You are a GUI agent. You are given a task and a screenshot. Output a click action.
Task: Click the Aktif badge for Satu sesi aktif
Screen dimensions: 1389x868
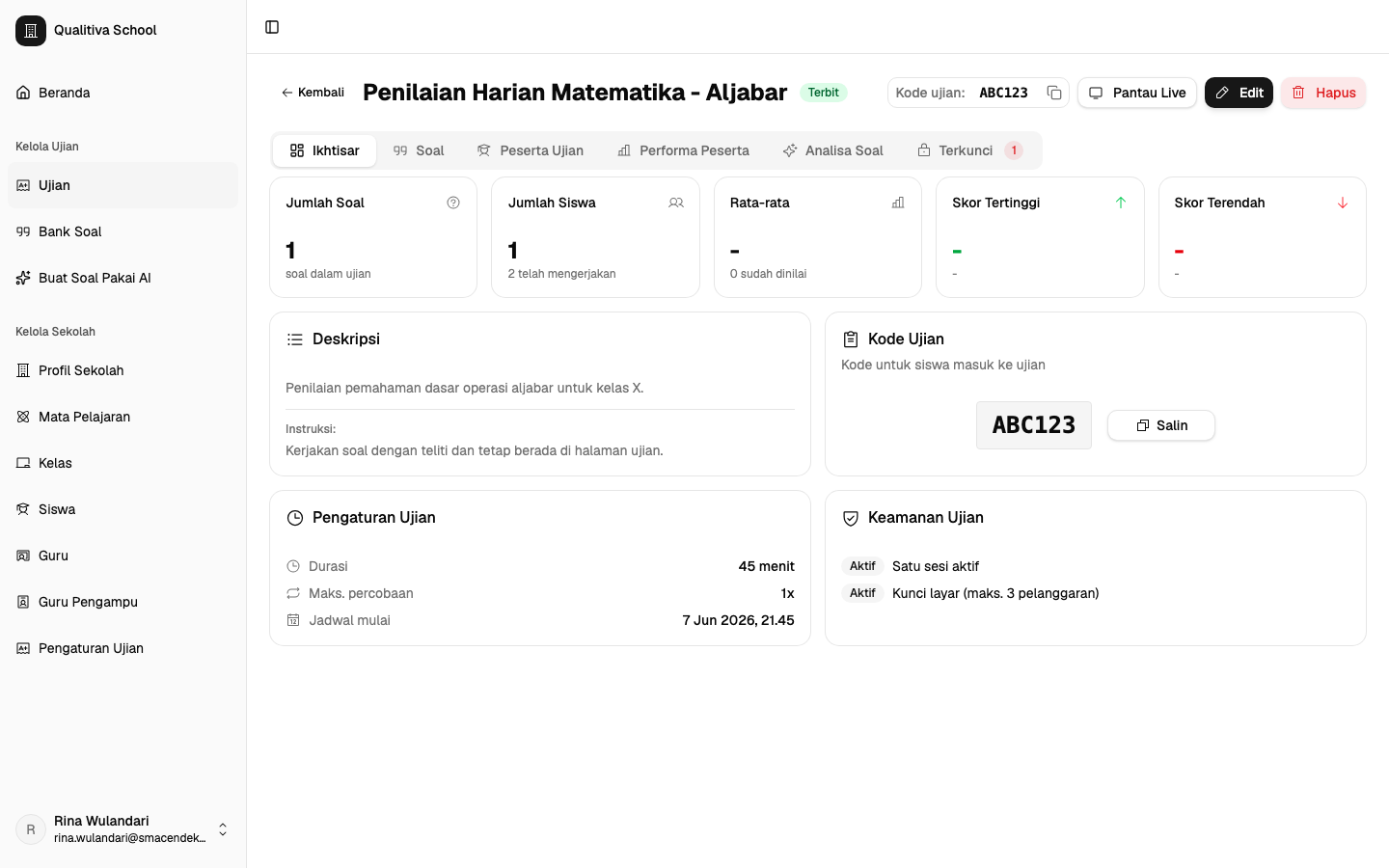click(862, 566)
